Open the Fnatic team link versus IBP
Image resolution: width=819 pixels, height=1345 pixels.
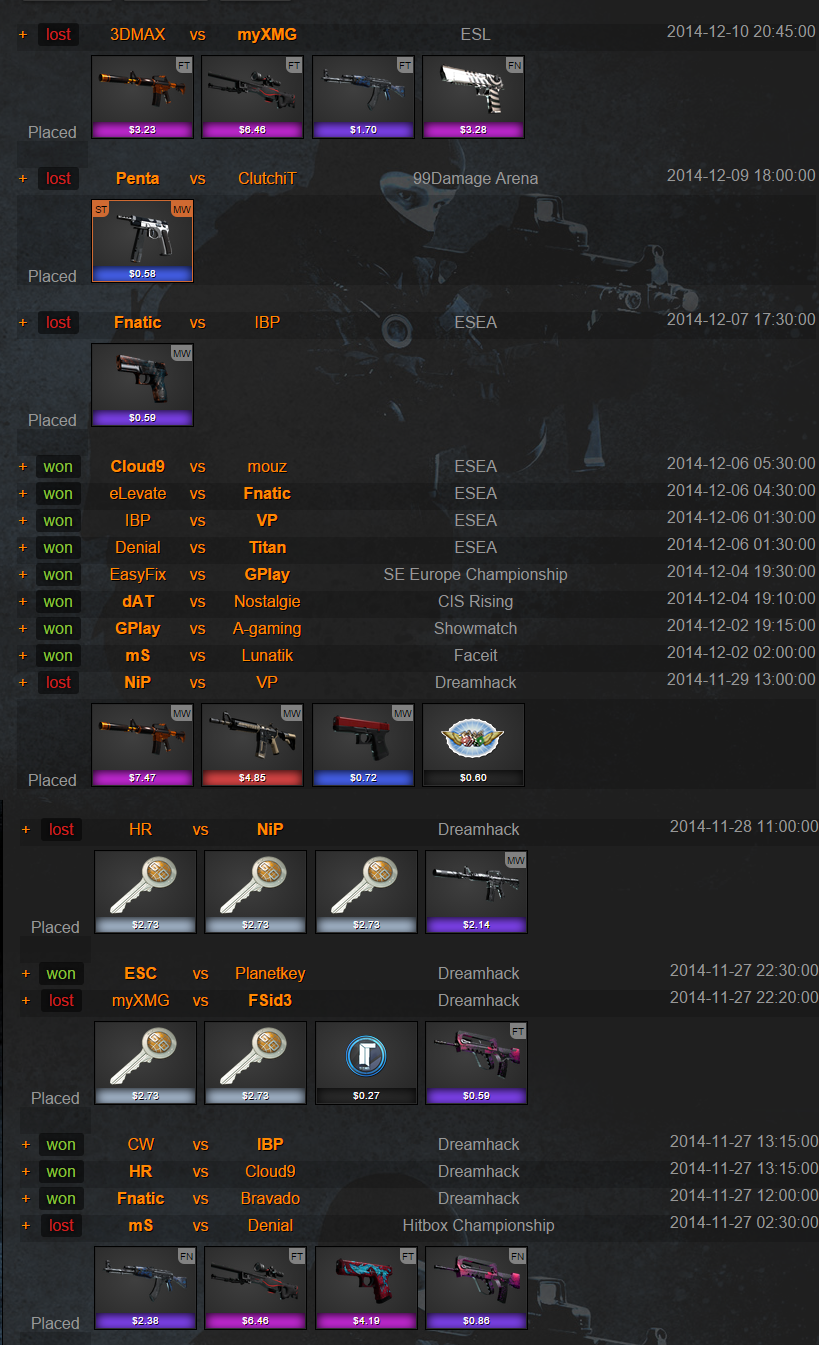coord(139,323)
